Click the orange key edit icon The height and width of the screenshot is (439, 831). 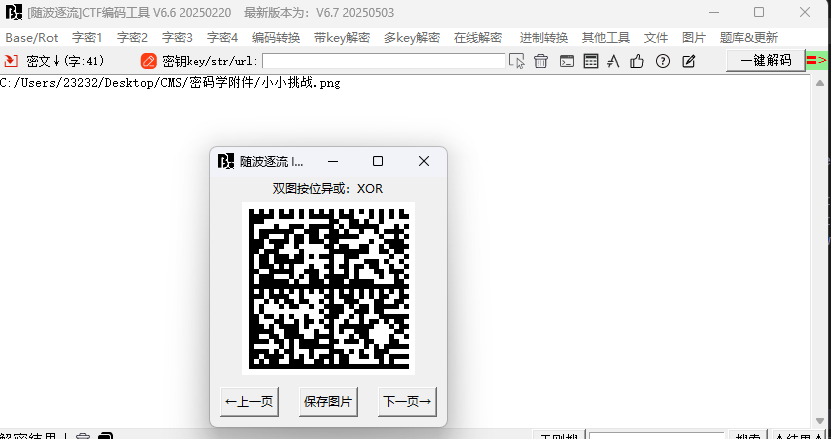[x=149, y=61]
